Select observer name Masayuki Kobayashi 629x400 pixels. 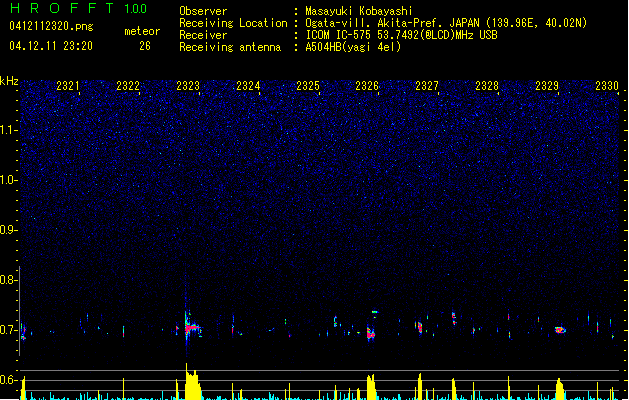coord(359,11)
